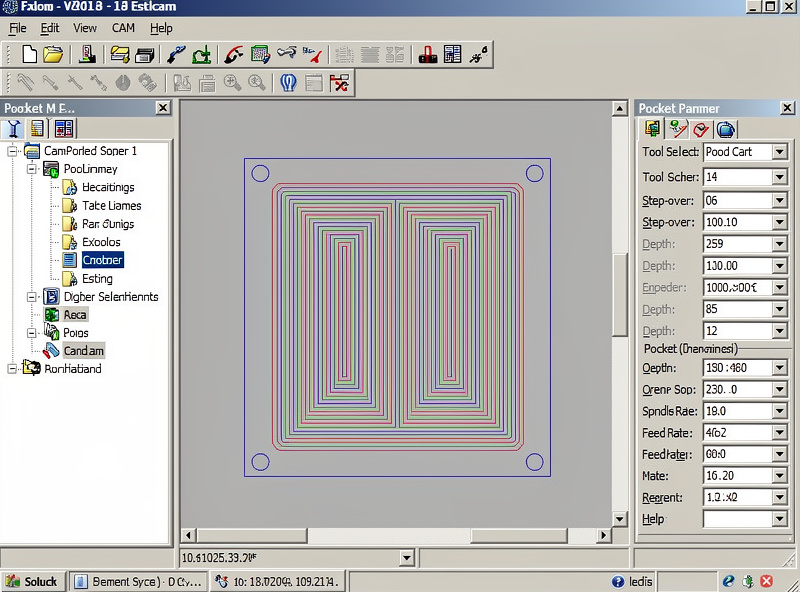Click the yellow layered card toolbar icon
The height and width of the screenshot is (592, 800).
(119, 54)
